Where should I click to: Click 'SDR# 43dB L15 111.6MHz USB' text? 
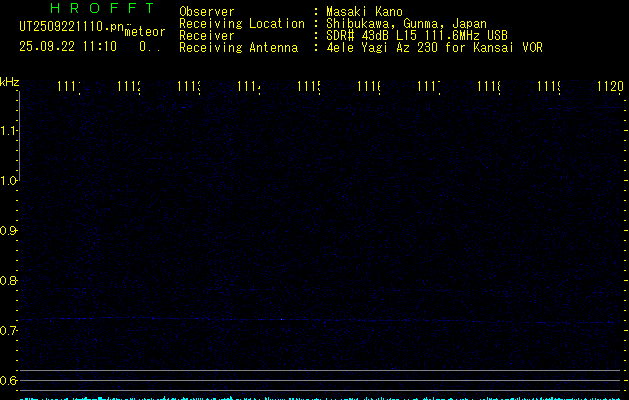417,35
